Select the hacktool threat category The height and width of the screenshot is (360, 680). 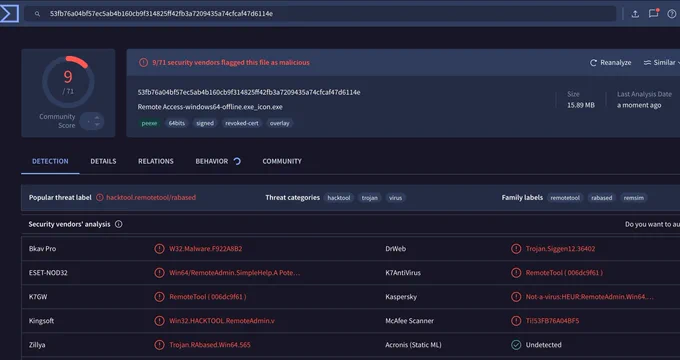pos(339,198)
